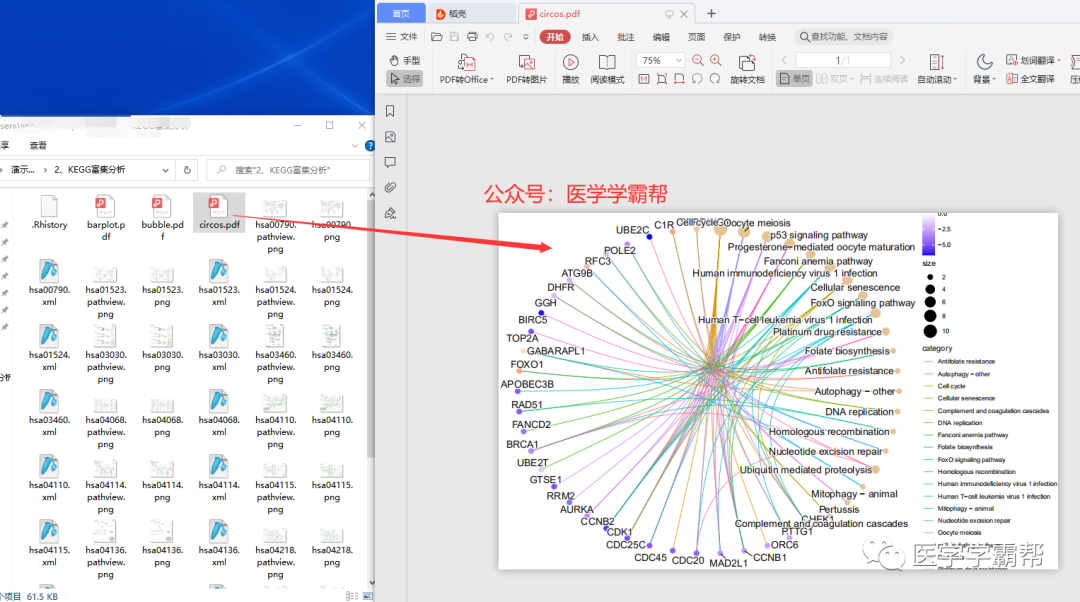Switch to the 页面 ribbon tab
The image size is (1080, 602).
tap(696, 37)
